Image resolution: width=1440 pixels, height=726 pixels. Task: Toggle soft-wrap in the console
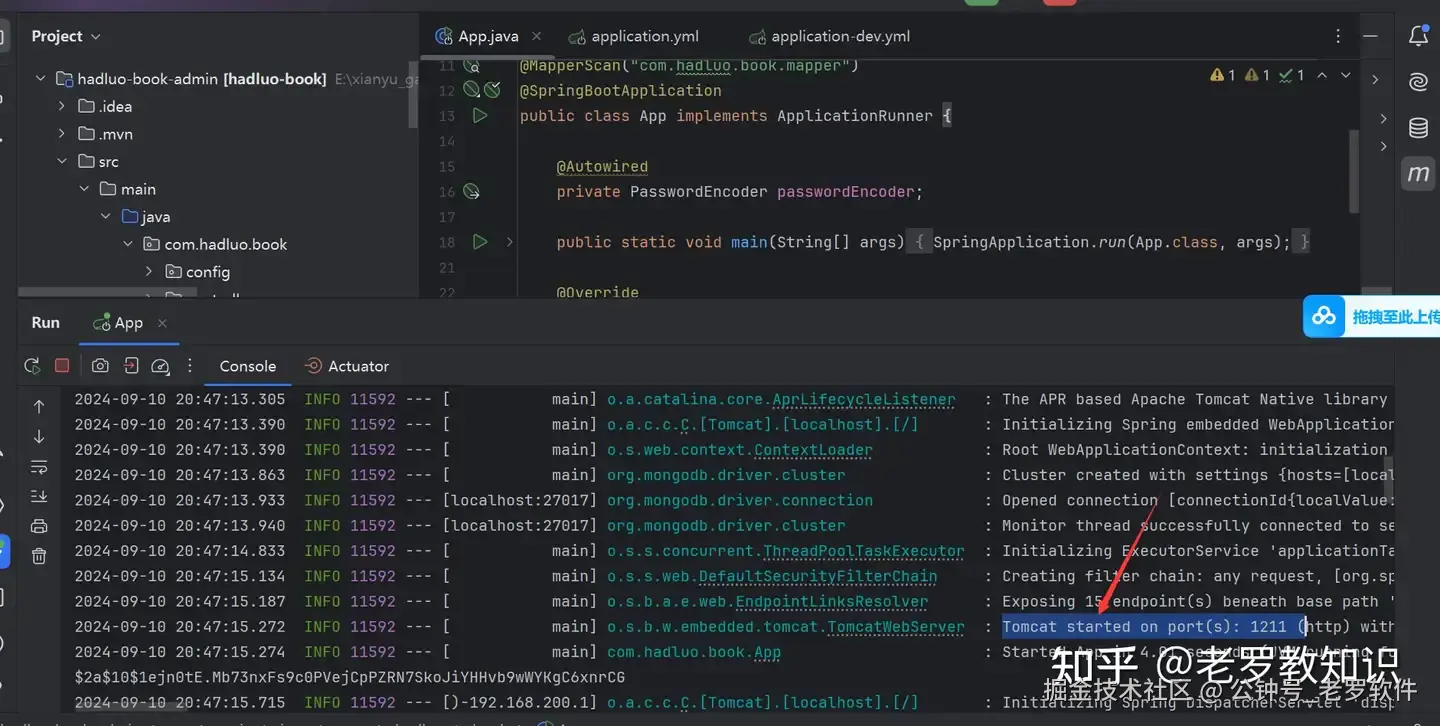(x=39, y=466)
